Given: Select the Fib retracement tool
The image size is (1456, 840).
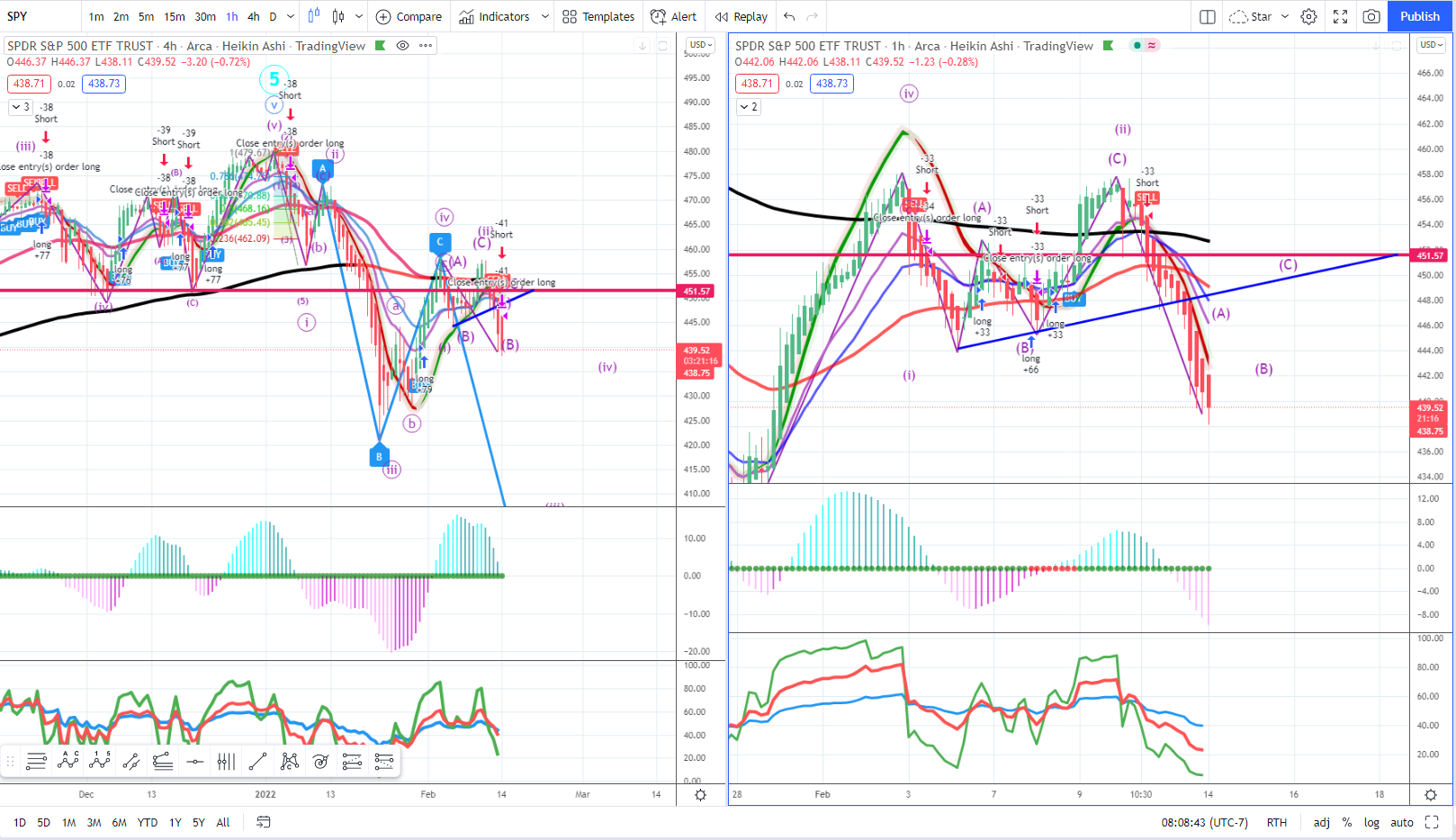Looking at the screenshot, I should (x=352, y=762).
